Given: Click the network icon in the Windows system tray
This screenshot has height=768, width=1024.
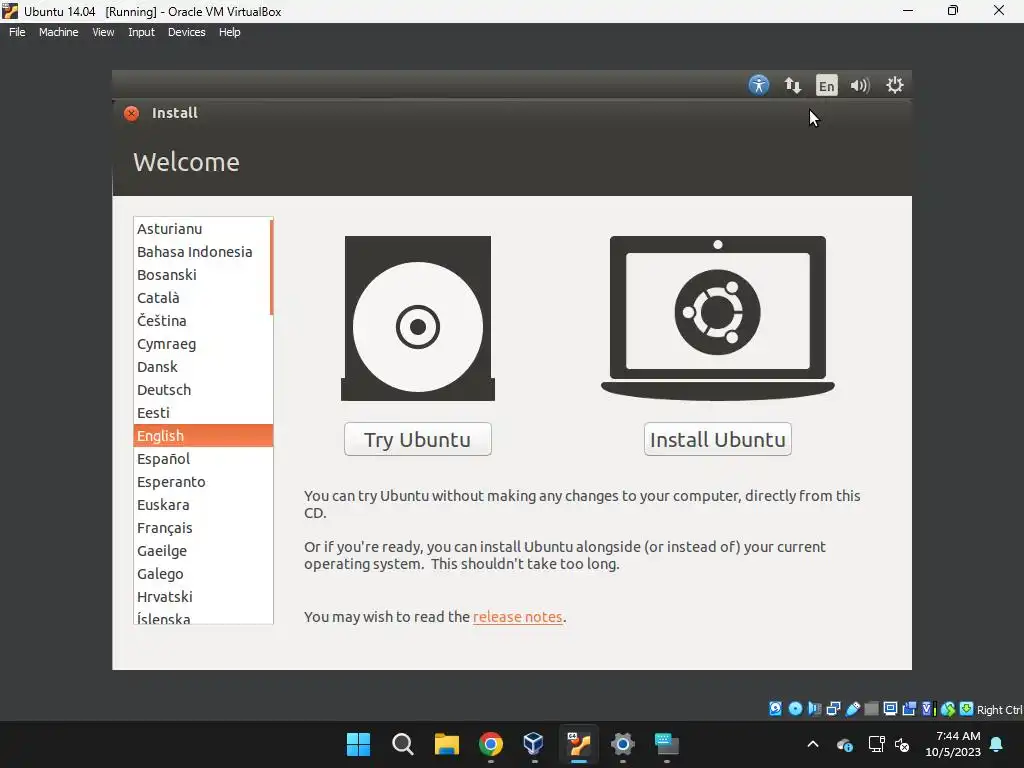Looking at the screenshot, I should pyautogui.click(x=876, y=744).
